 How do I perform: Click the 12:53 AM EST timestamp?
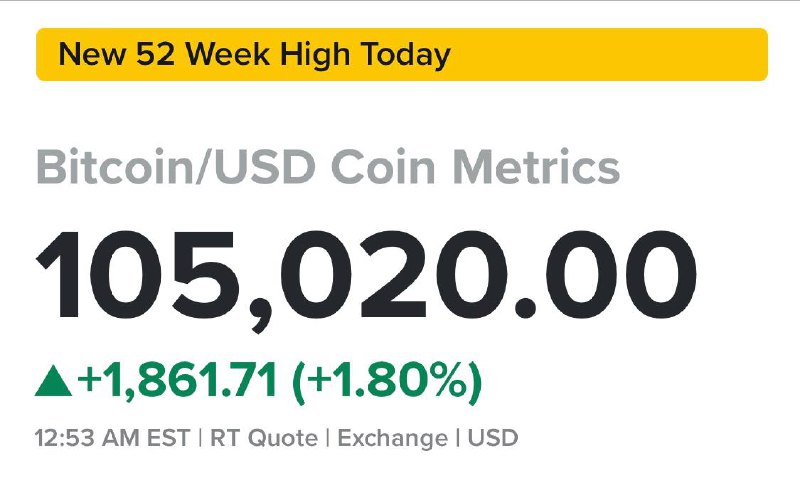[112, 438]
